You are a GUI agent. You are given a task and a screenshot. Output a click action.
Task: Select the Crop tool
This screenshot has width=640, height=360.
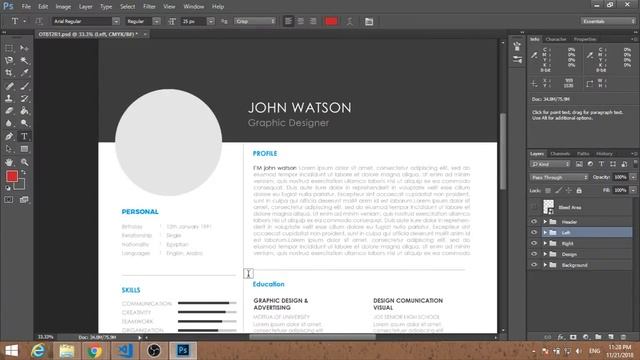[x=9, y=73]
